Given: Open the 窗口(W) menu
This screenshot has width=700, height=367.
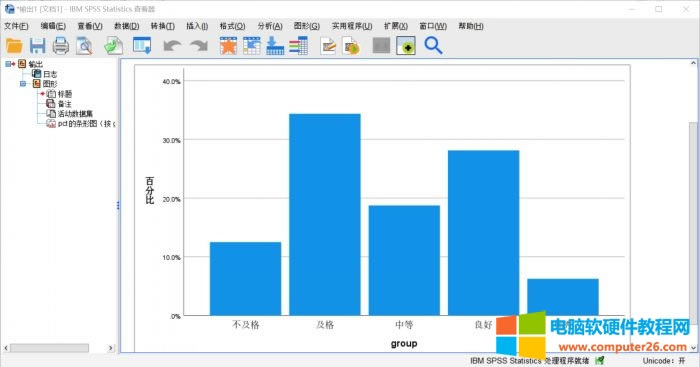Looking at the screenshot, I should (x=433, y=26).
